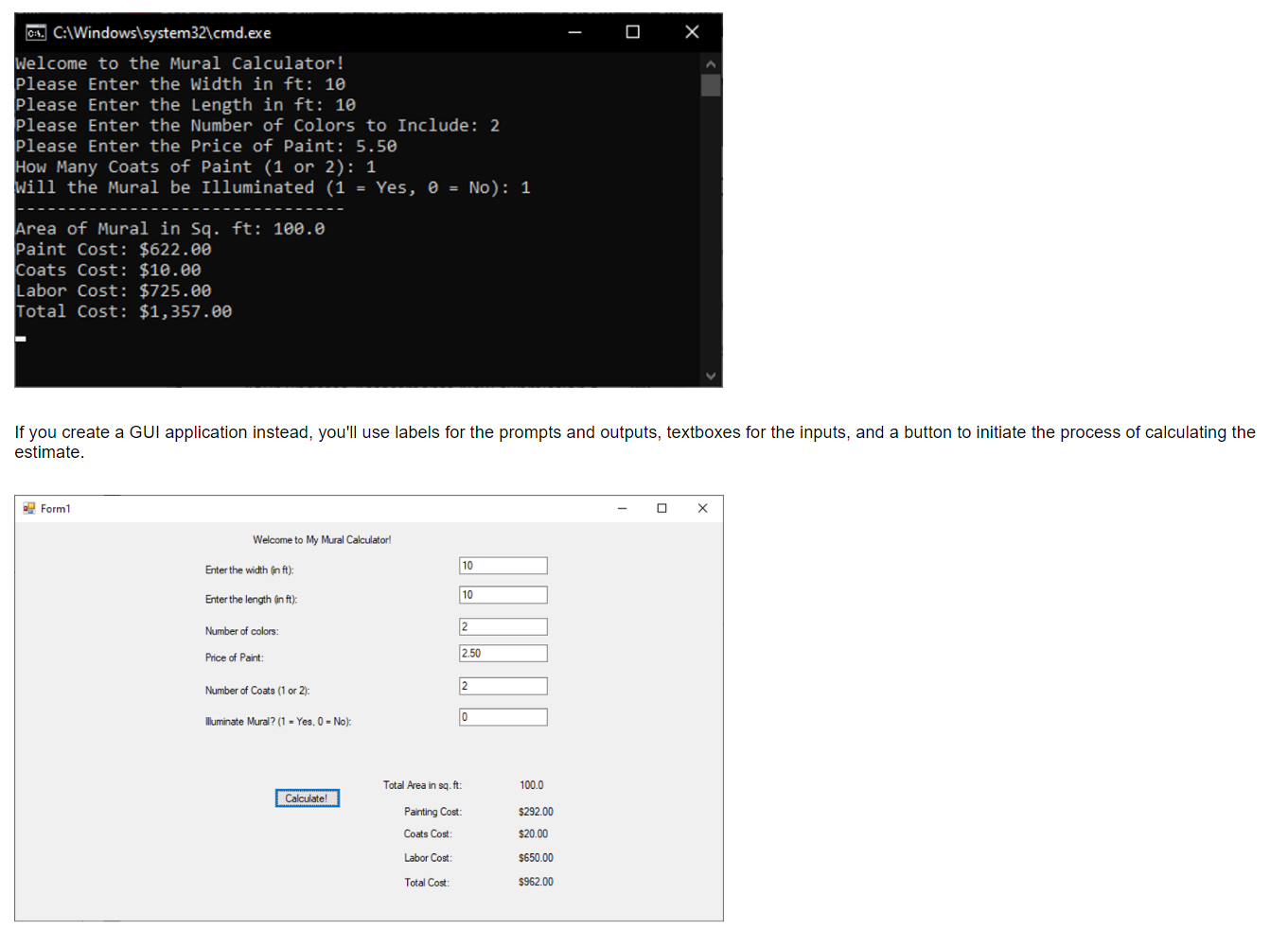Click the maximize icon on the Form1 window

point(661,508)
